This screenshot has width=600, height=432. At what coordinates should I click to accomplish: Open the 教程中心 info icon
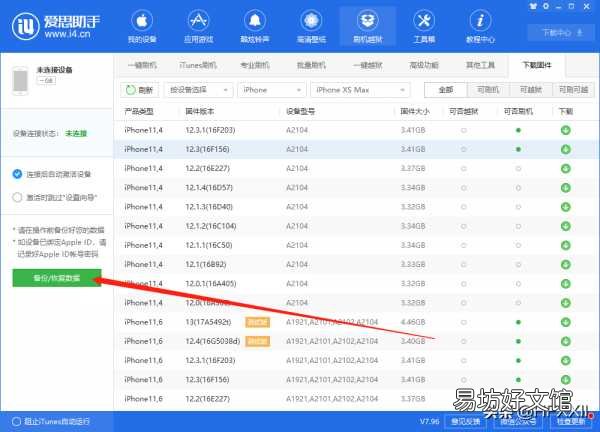(x=480, y=21)
